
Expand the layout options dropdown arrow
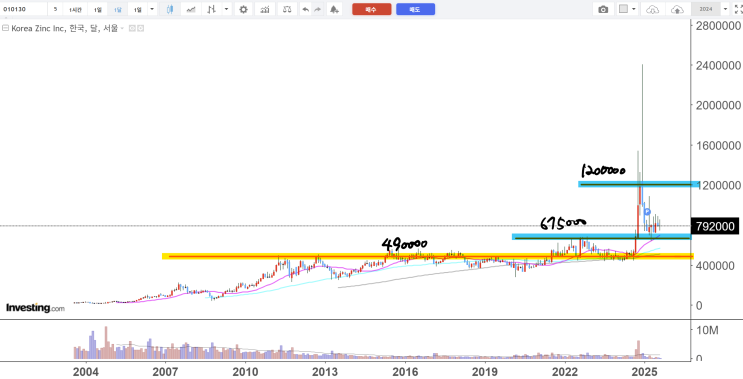(x=634, y=9)
